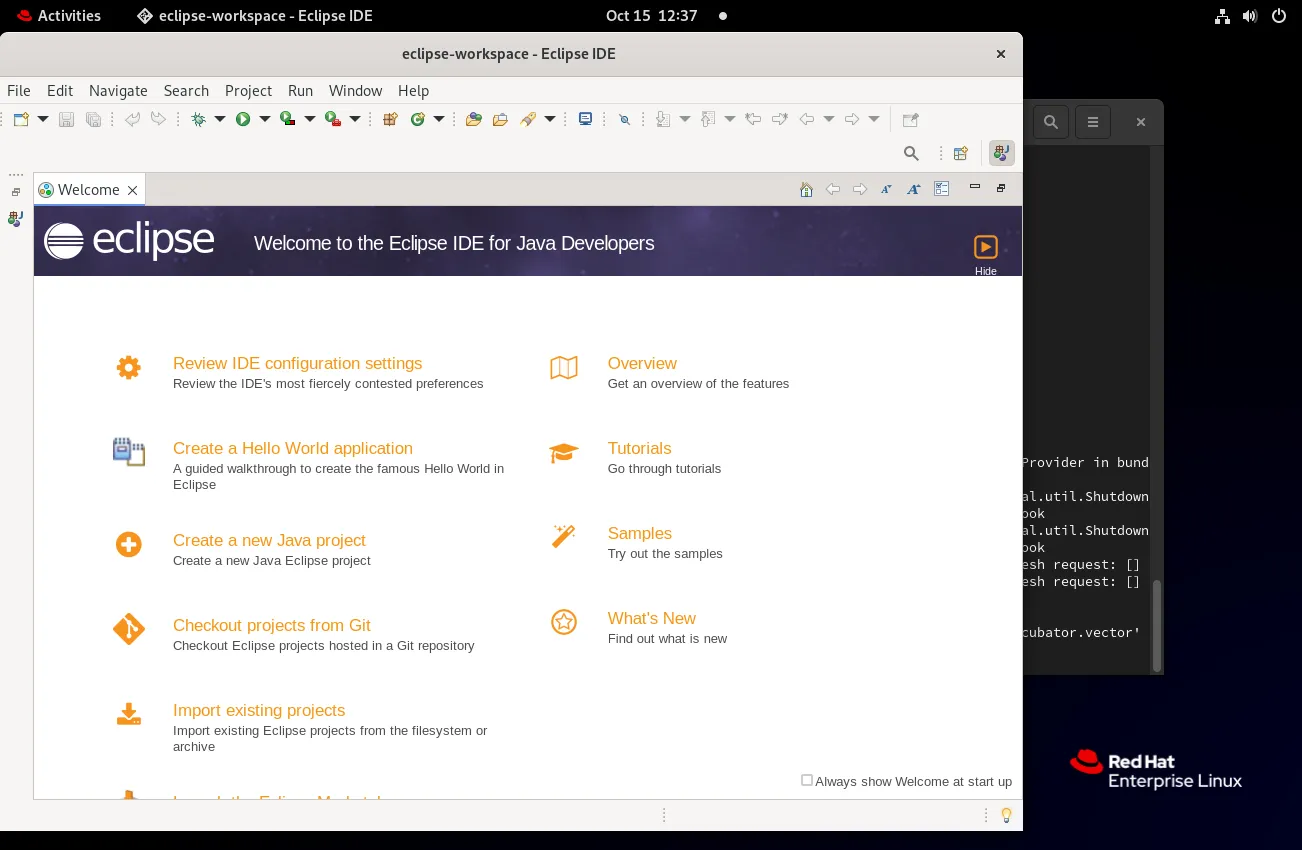
Task: Open the GNOME Activities overview
Action: coord(58,15)
